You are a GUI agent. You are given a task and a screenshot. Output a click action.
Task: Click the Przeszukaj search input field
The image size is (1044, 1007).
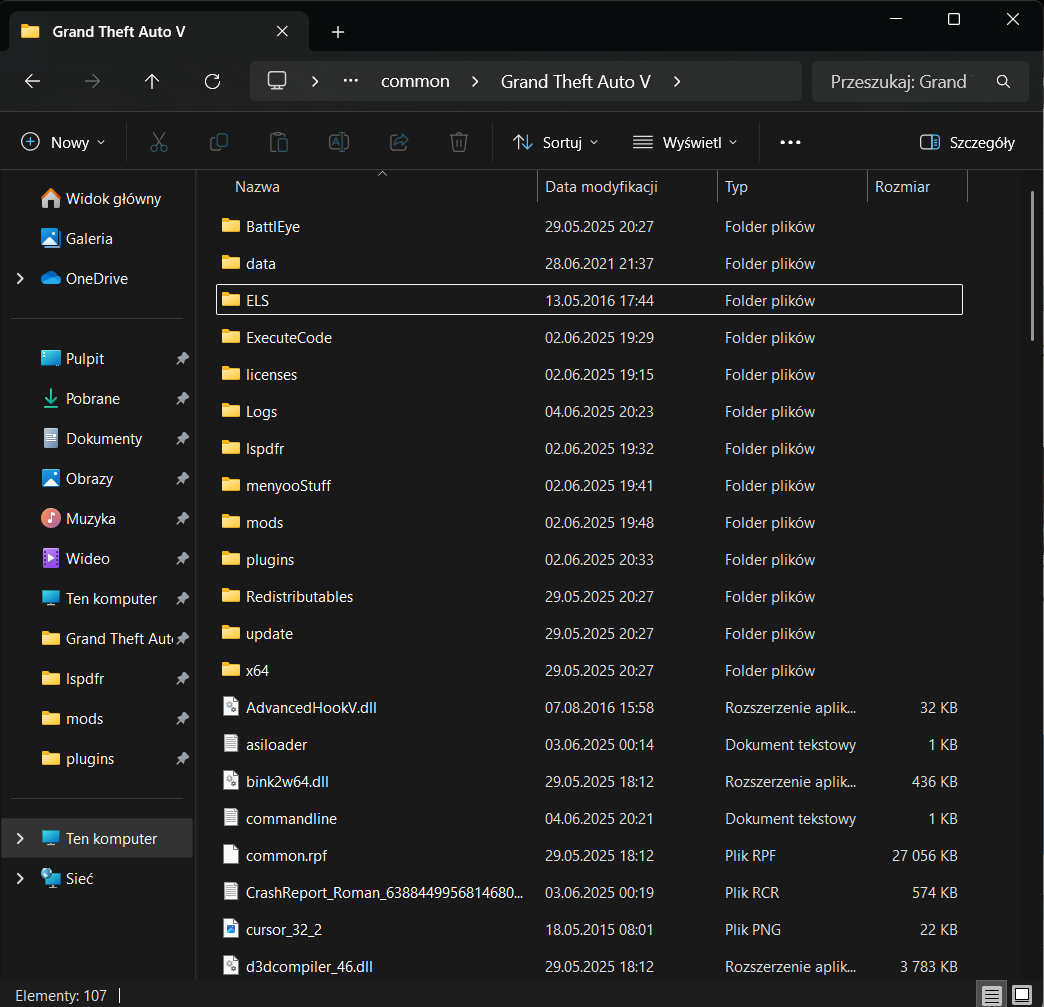click(x=900, y=82)
